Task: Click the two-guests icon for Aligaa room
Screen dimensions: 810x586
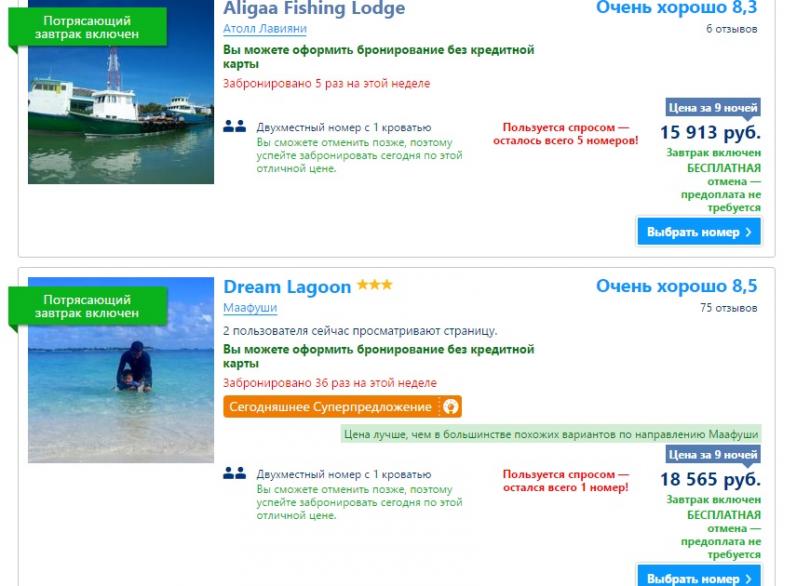Action: 235,126
